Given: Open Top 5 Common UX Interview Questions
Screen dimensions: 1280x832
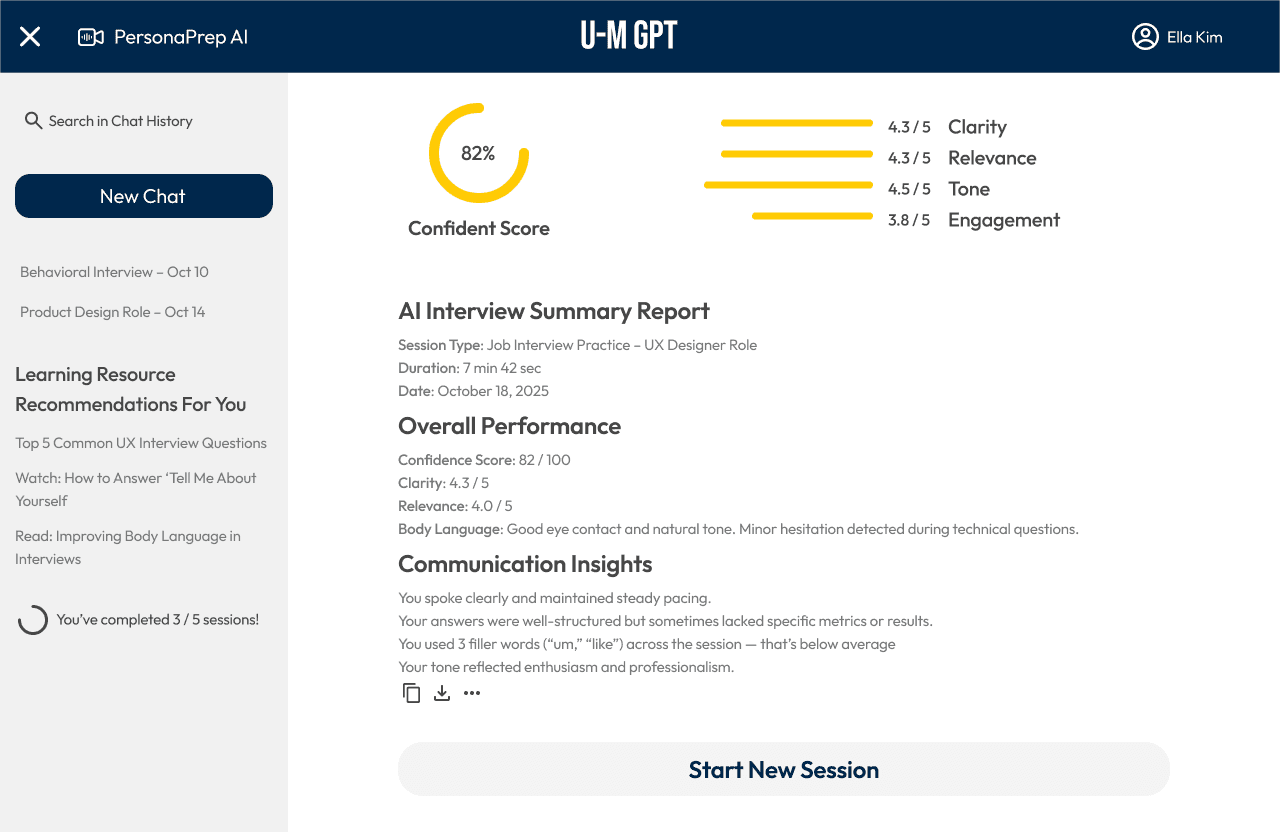Looking at the screenshot, I should (141, 443).
